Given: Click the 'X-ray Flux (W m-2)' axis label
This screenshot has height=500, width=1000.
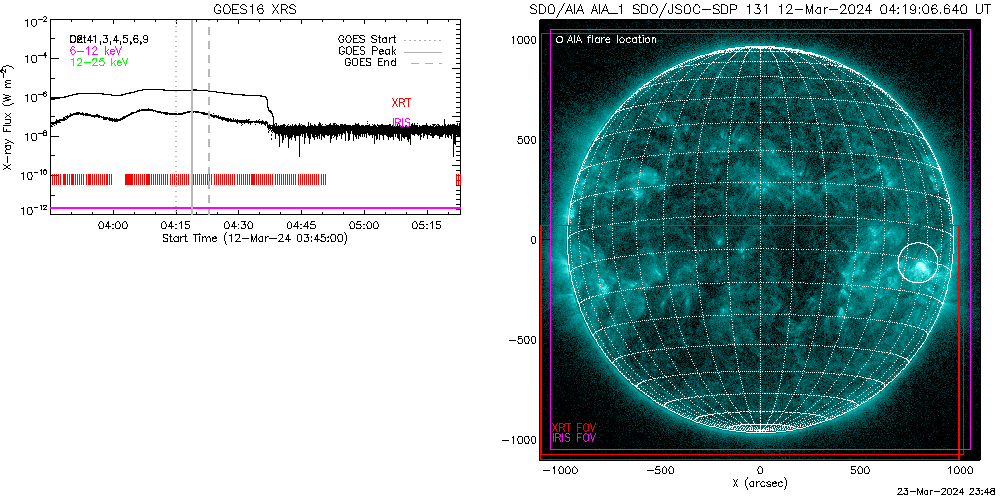Looking at the screenshot, I should click(x=7, y=115).
